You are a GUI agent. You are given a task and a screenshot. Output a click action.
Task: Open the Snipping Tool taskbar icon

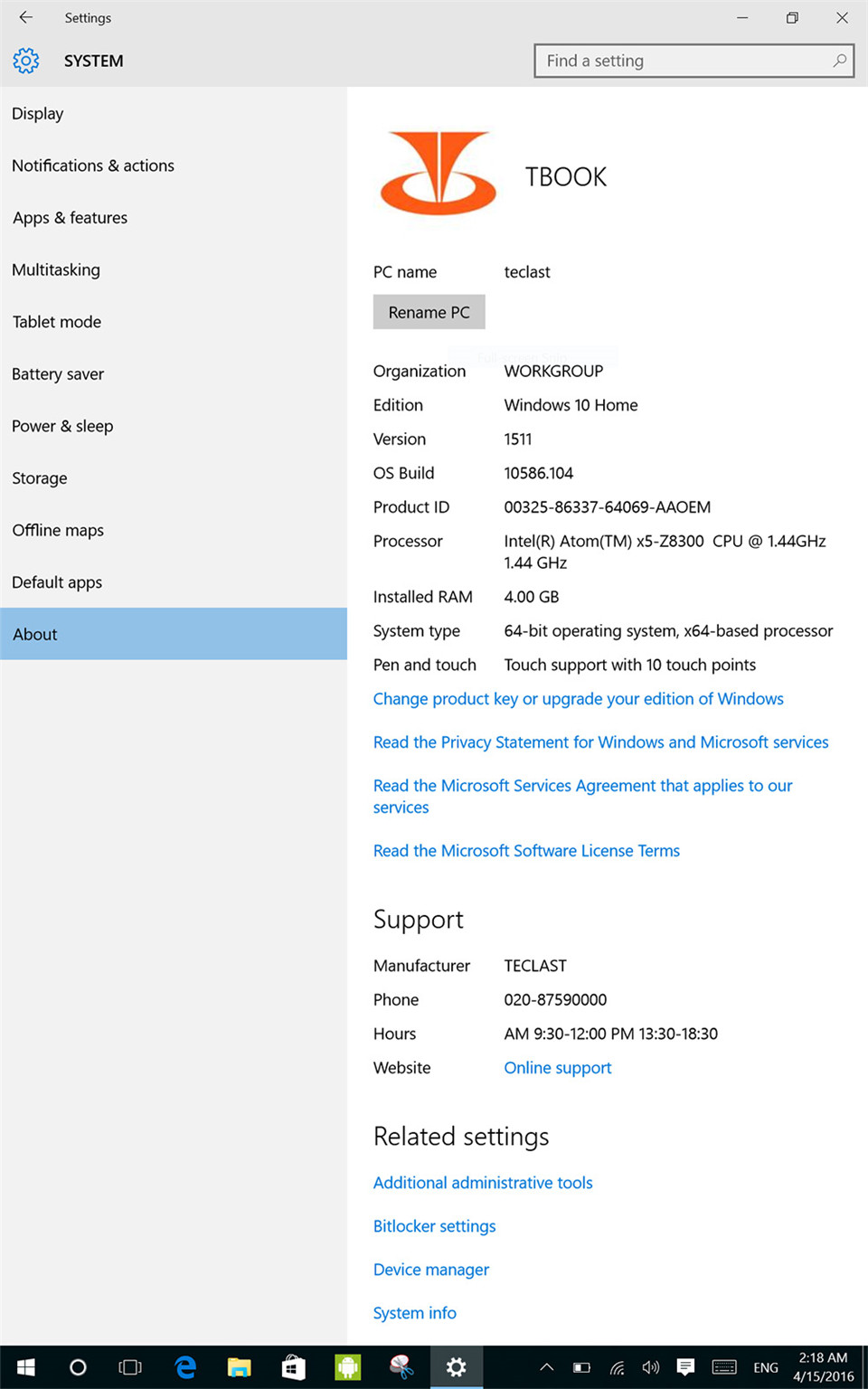pyautogui.click(x=401, y=1367)
